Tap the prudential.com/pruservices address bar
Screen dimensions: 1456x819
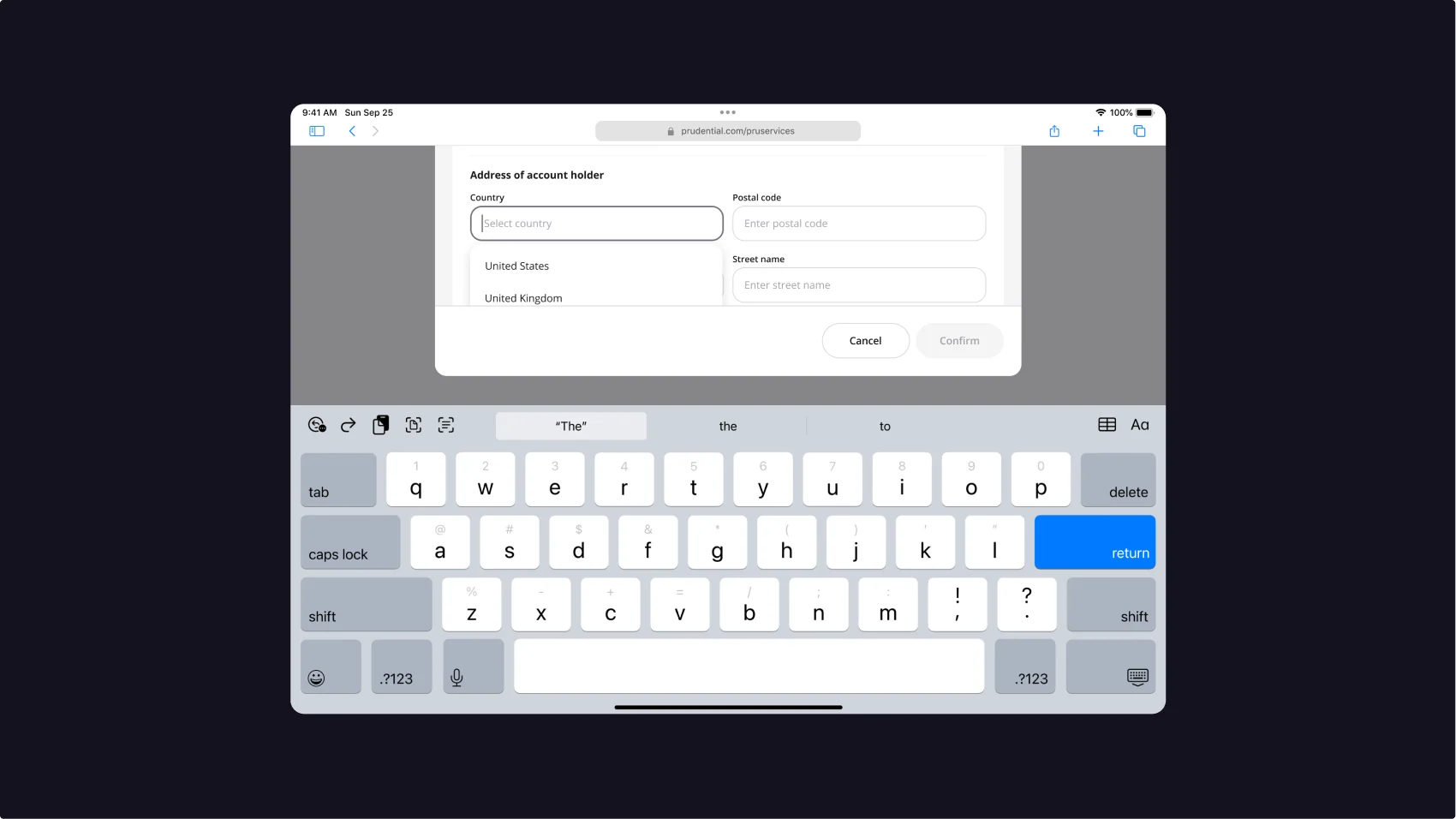(728, 131)
